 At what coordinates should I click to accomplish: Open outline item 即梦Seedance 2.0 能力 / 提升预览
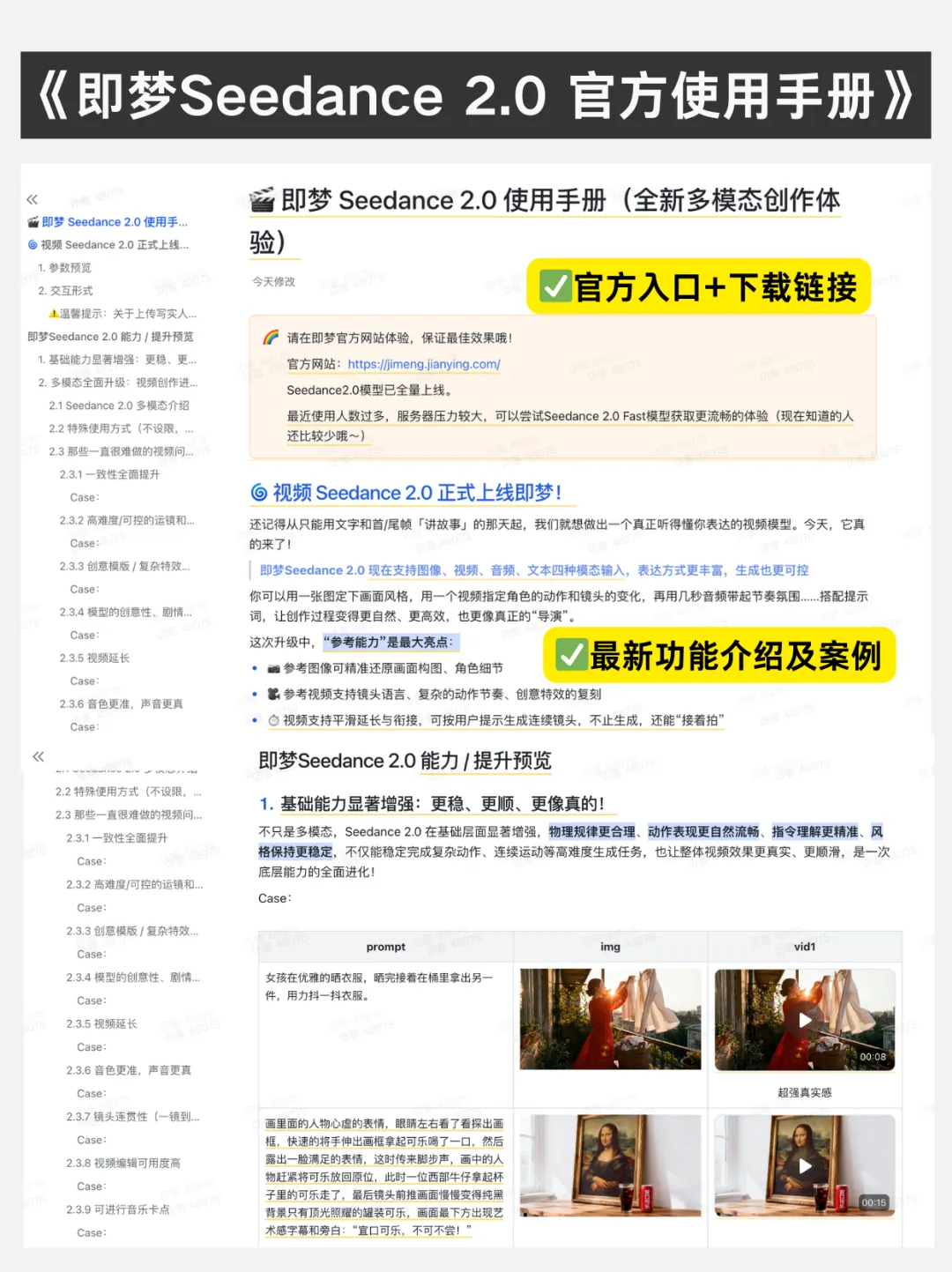110,337
